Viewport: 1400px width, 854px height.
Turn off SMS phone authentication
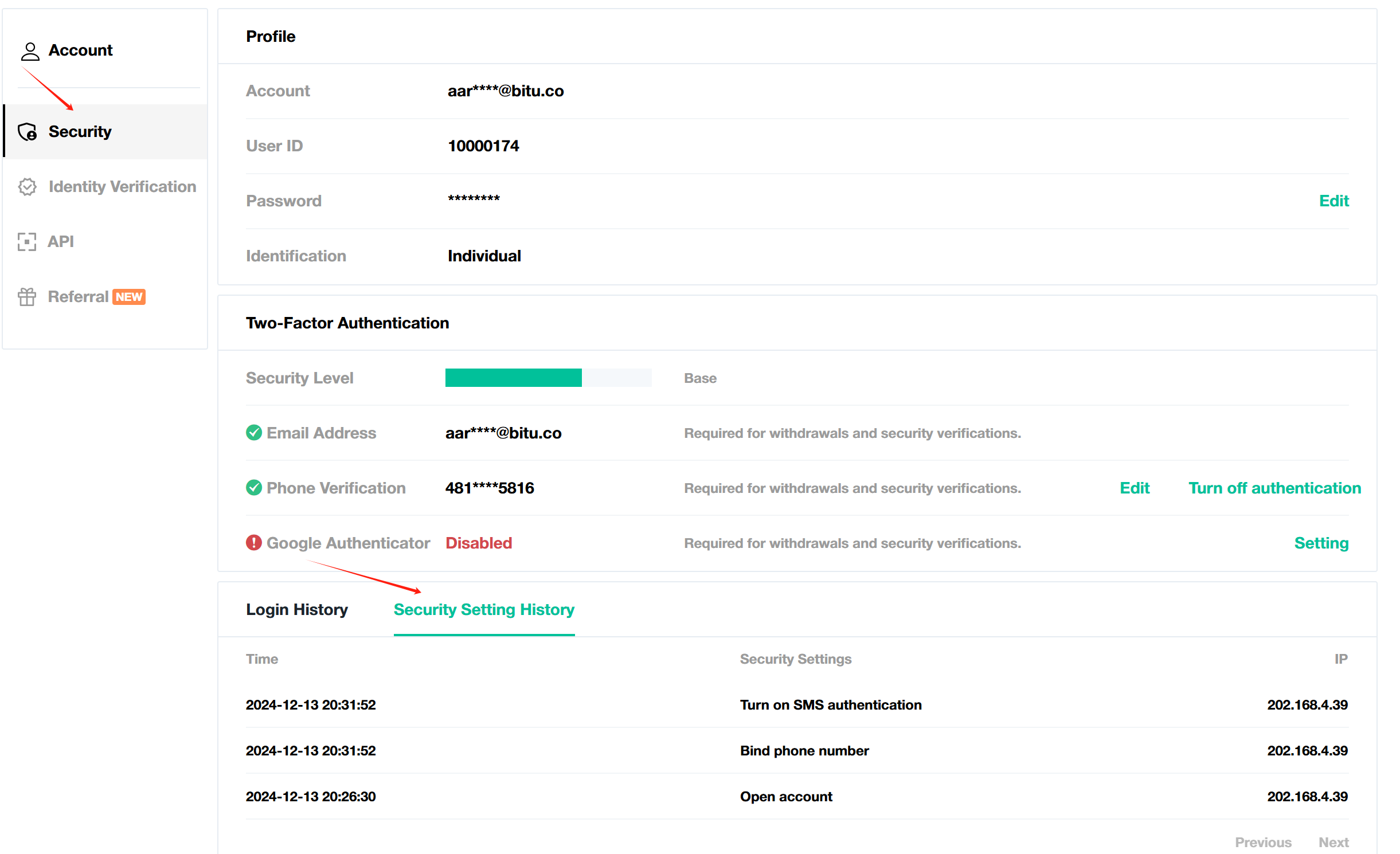tap(1274, 488)
